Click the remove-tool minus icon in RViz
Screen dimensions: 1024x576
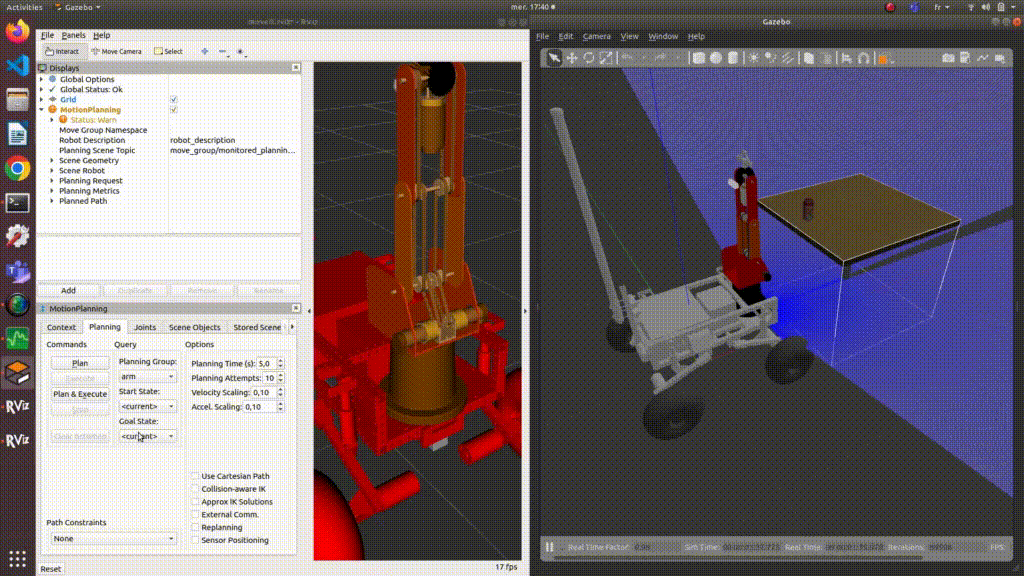click(x=222, y=51)
